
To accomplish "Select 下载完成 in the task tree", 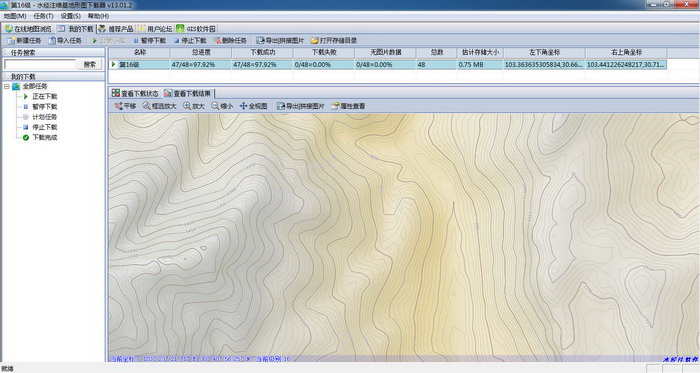I will click(x=45, y=137).
